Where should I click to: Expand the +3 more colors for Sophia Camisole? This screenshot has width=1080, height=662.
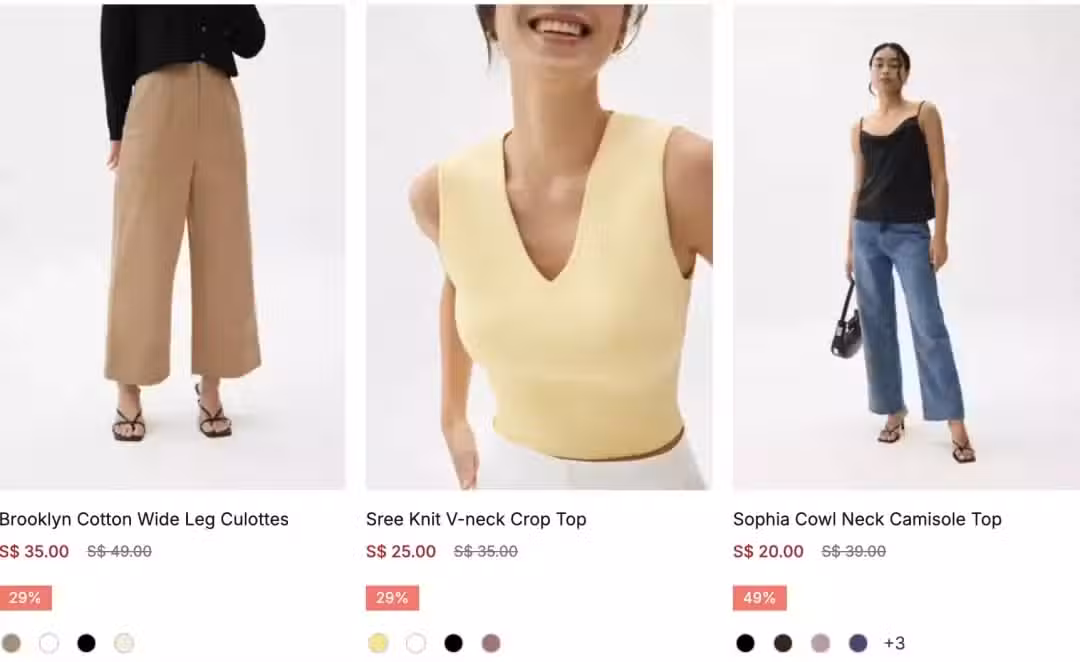pos(894,643)
